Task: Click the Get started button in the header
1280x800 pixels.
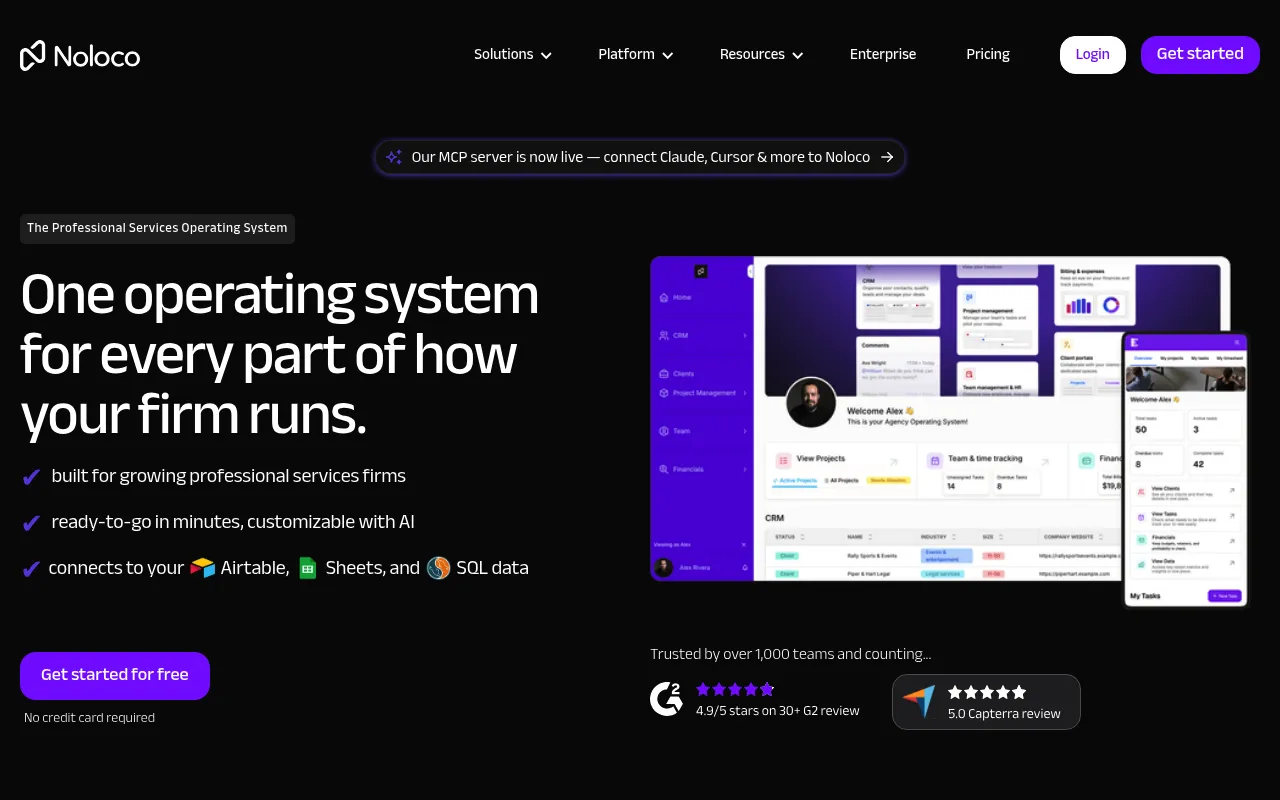Action: tap(1200, 54)
